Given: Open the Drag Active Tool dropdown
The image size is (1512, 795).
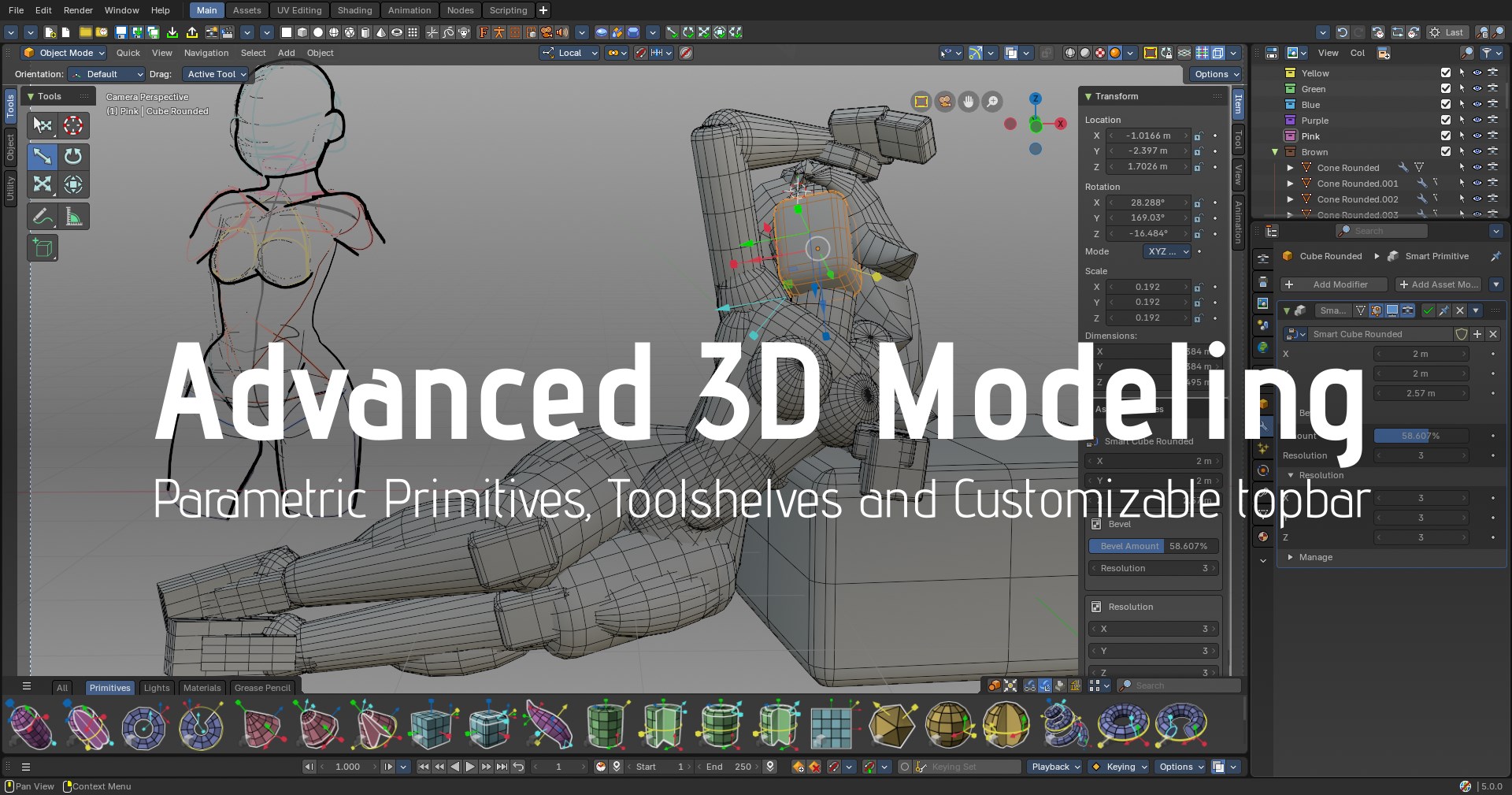Looking at the screenshot, I should (216, 74).
